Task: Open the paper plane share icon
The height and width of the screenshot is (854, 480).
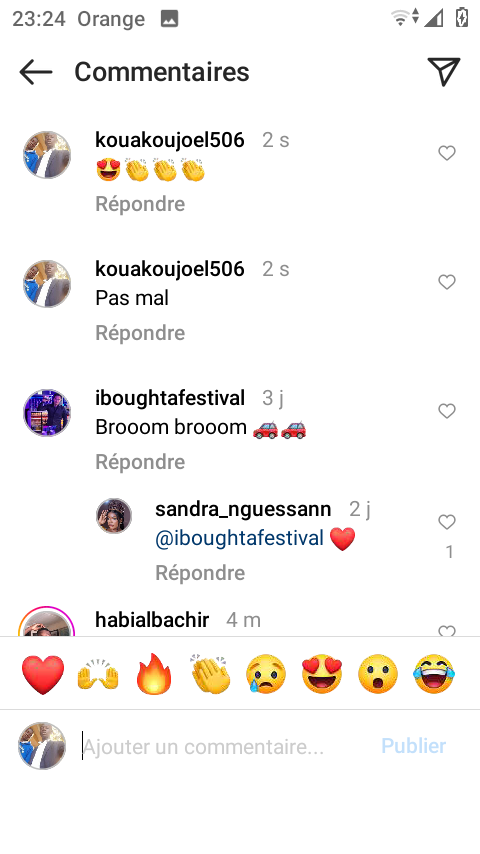Action: [444, 71]
